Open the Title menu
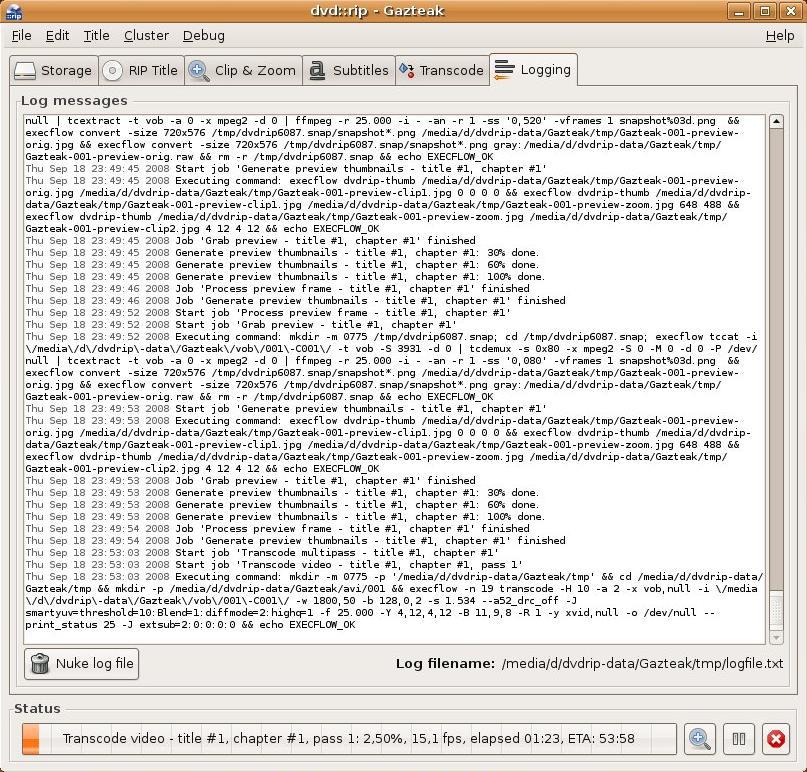807x772 pixels. tap(96, 36)
